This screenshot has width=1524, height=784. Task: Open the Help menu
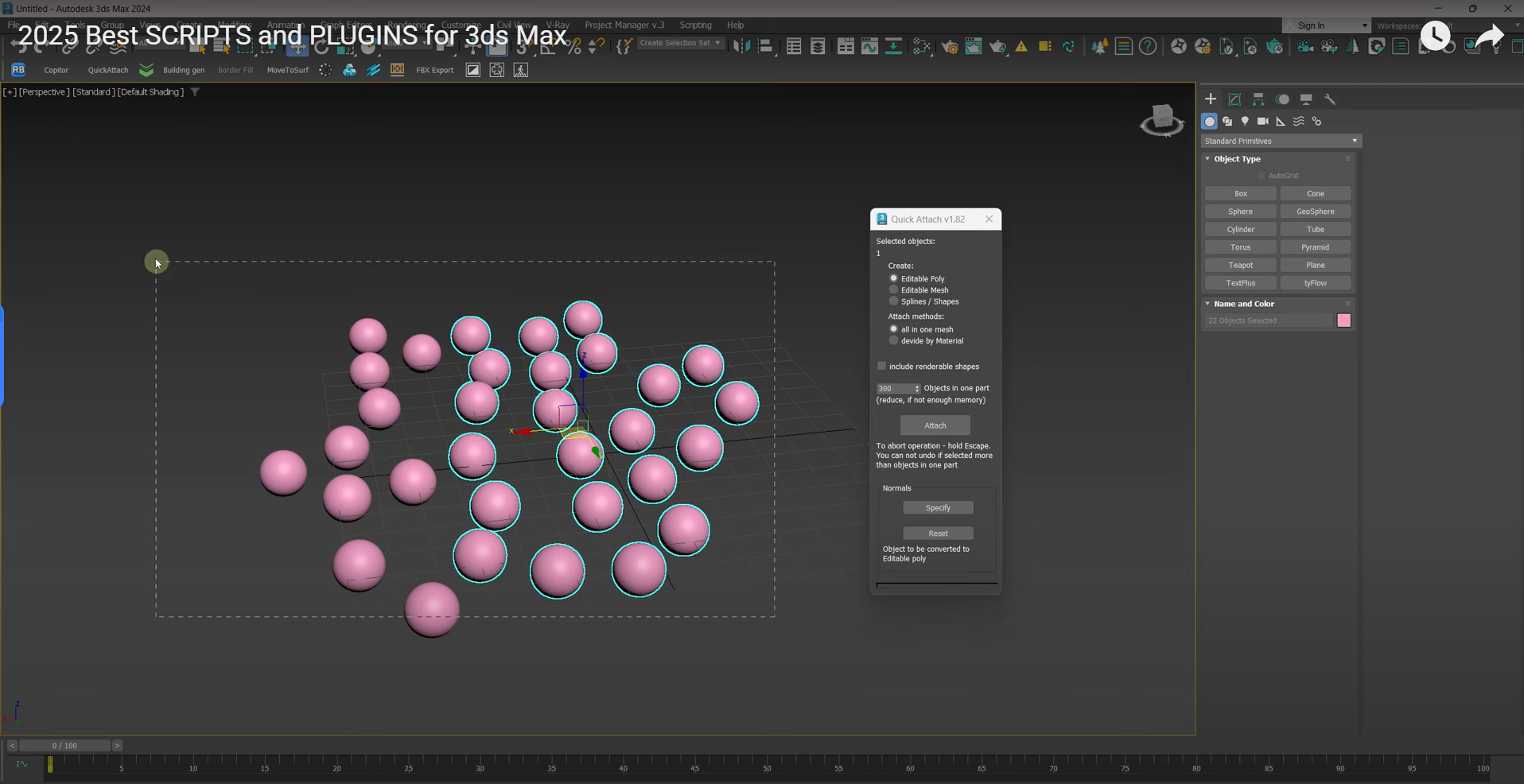(x=735, y=25)
